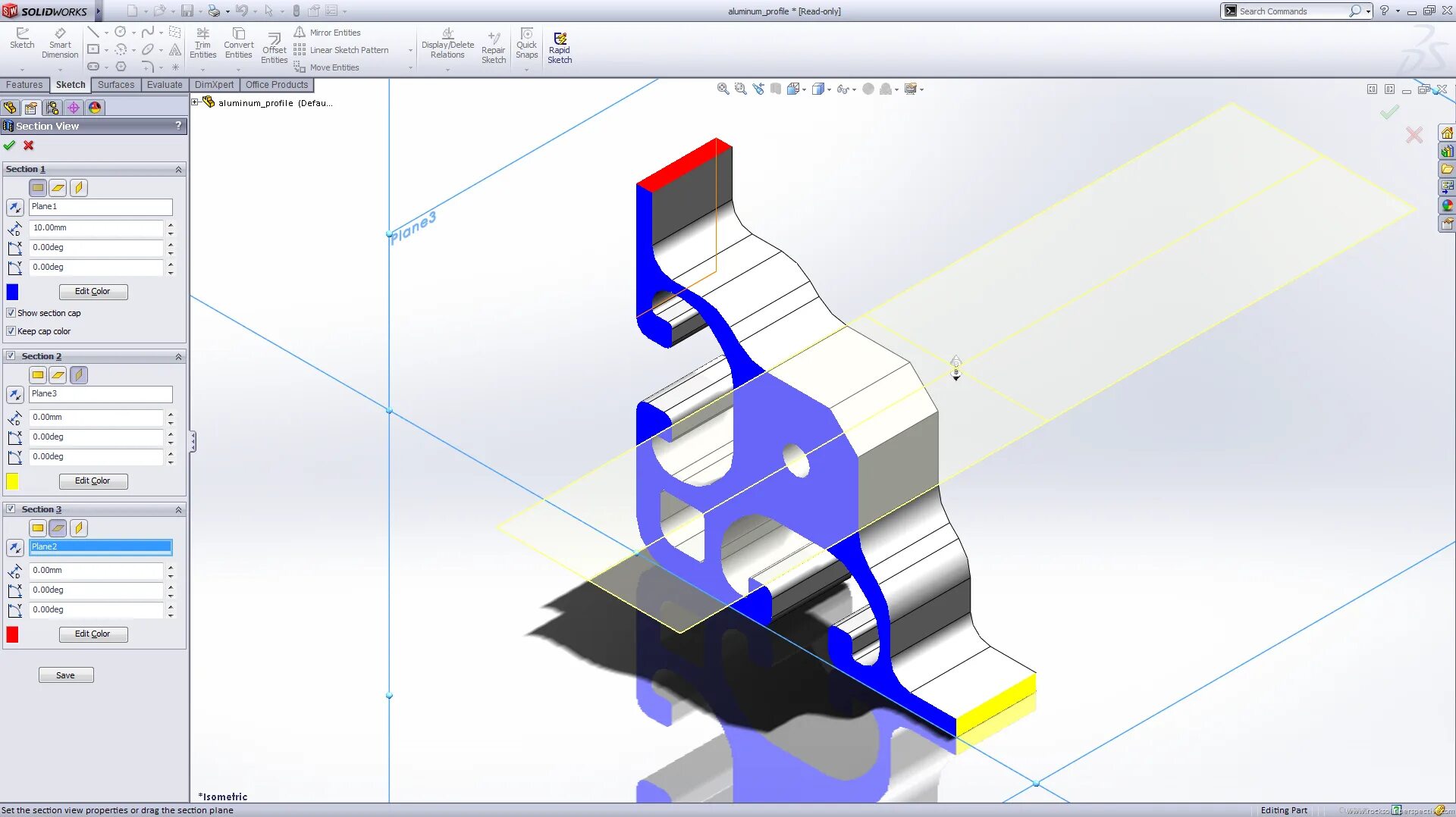Open the Office Products tab

(x=276, y=84)
